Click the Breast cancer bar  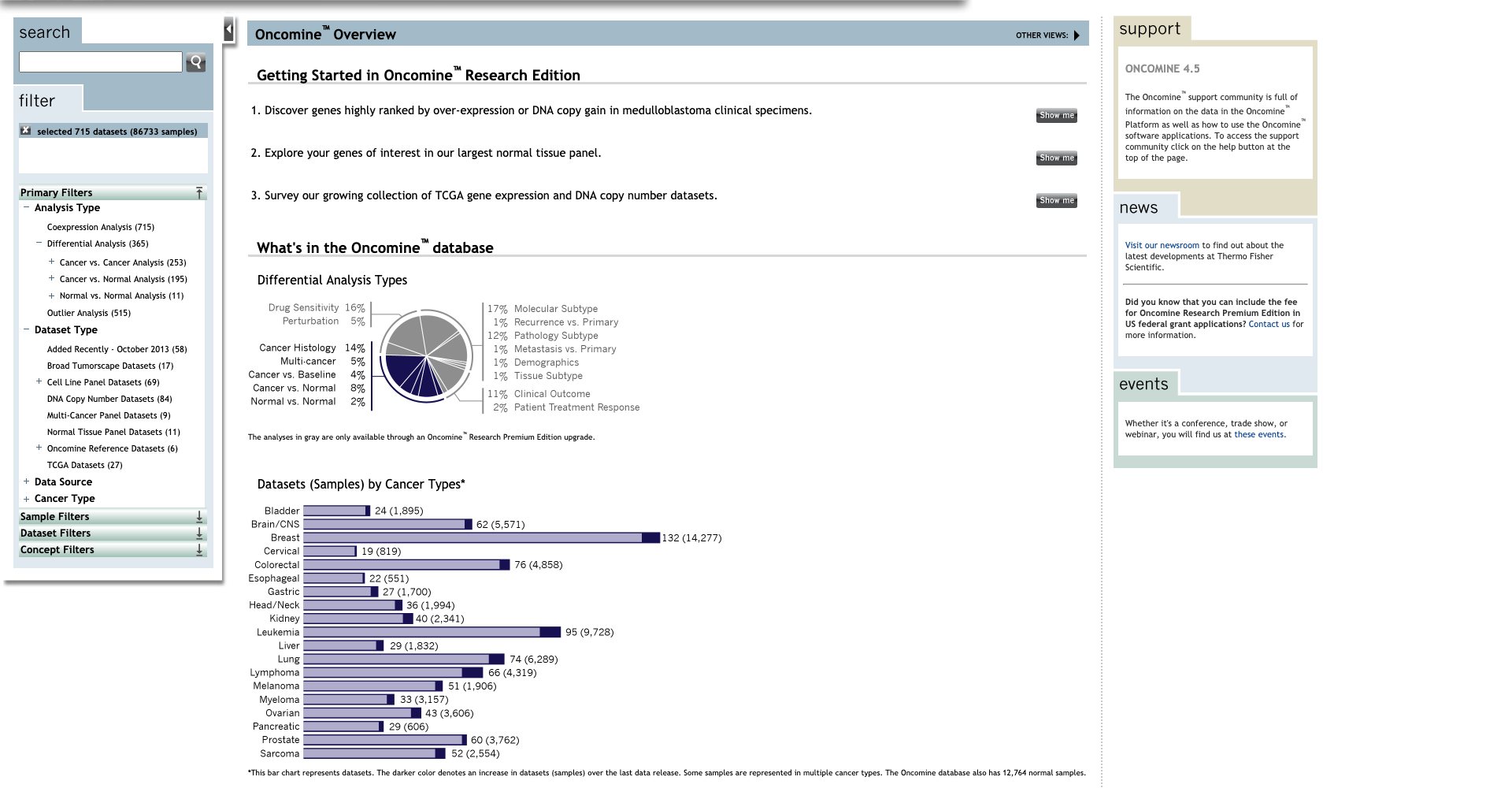481,537
